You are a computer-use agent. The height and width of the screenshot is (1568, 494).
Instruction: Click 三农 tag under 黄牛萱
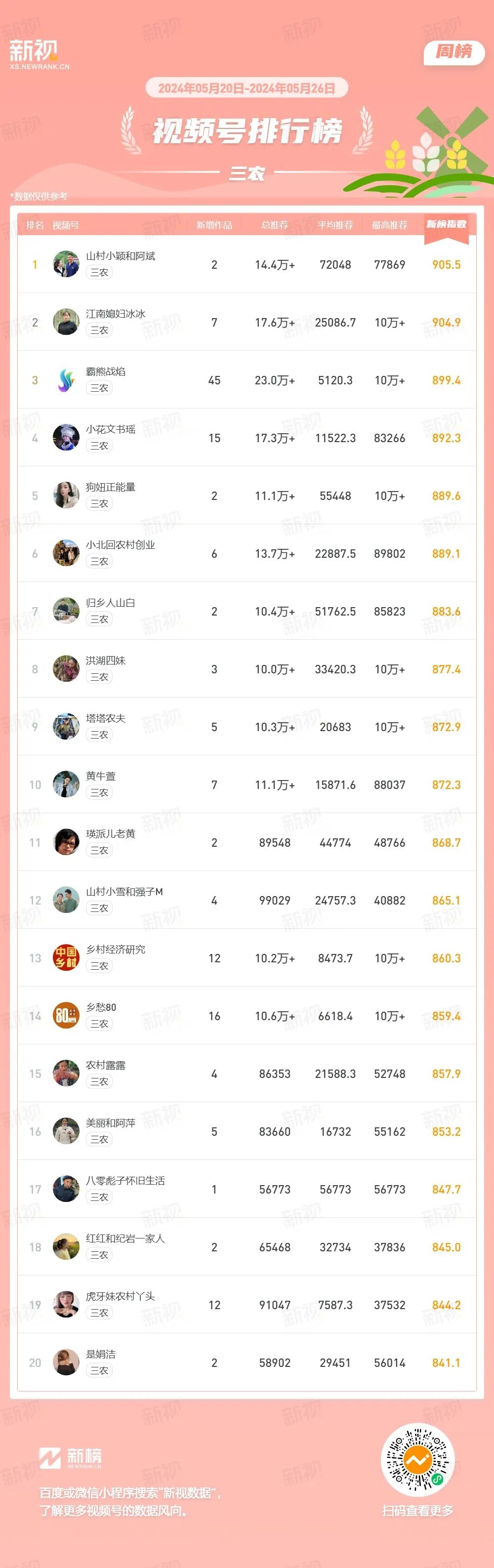tap(99, 792)
